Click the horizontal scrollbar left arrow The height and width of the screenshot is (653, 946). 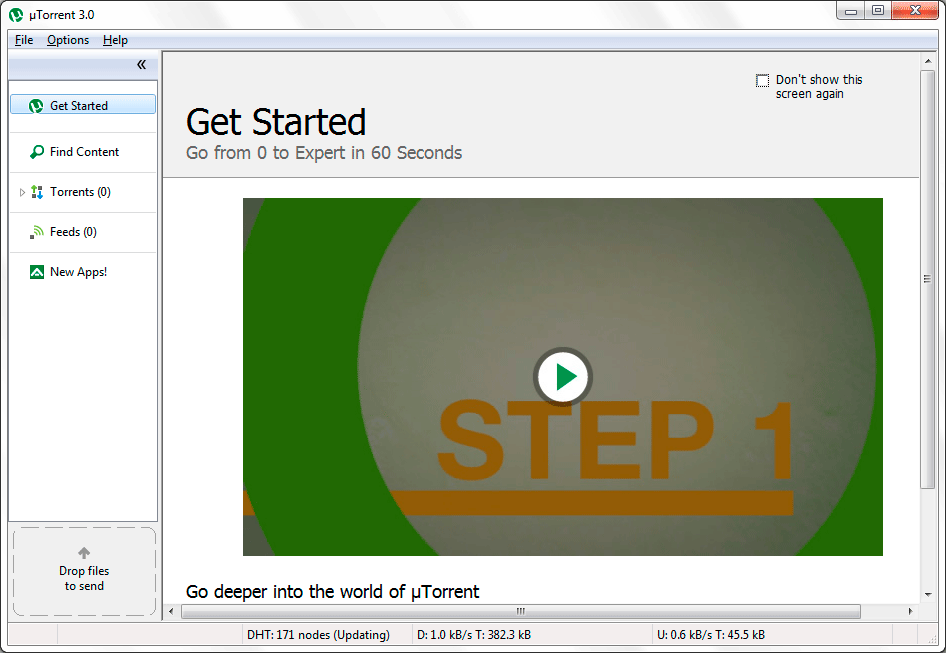(x=171, y=611)
